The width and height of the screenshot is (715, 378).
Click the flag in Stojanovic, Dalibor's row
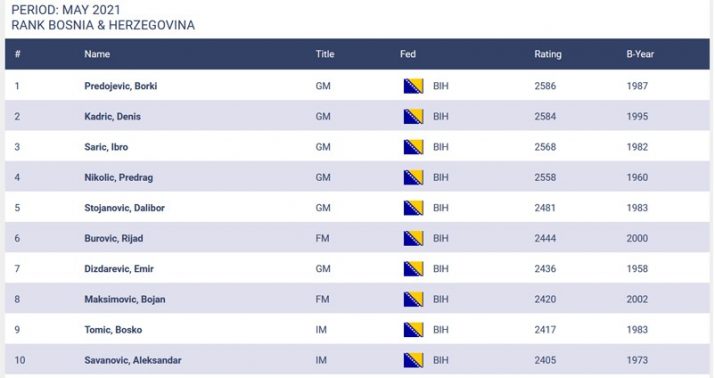(413, 208)
